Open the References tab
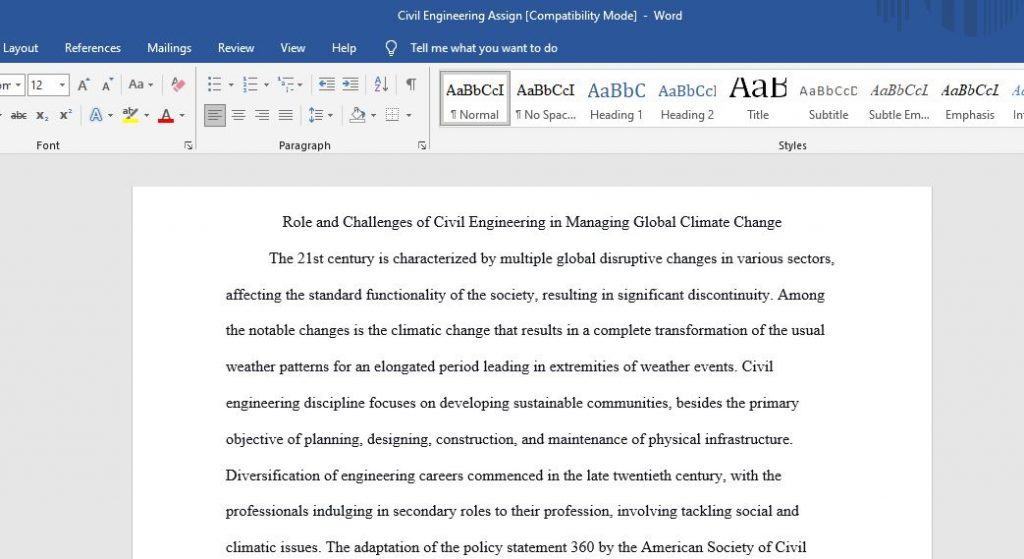Screen dimensions: 1024x559 point(93,48)
